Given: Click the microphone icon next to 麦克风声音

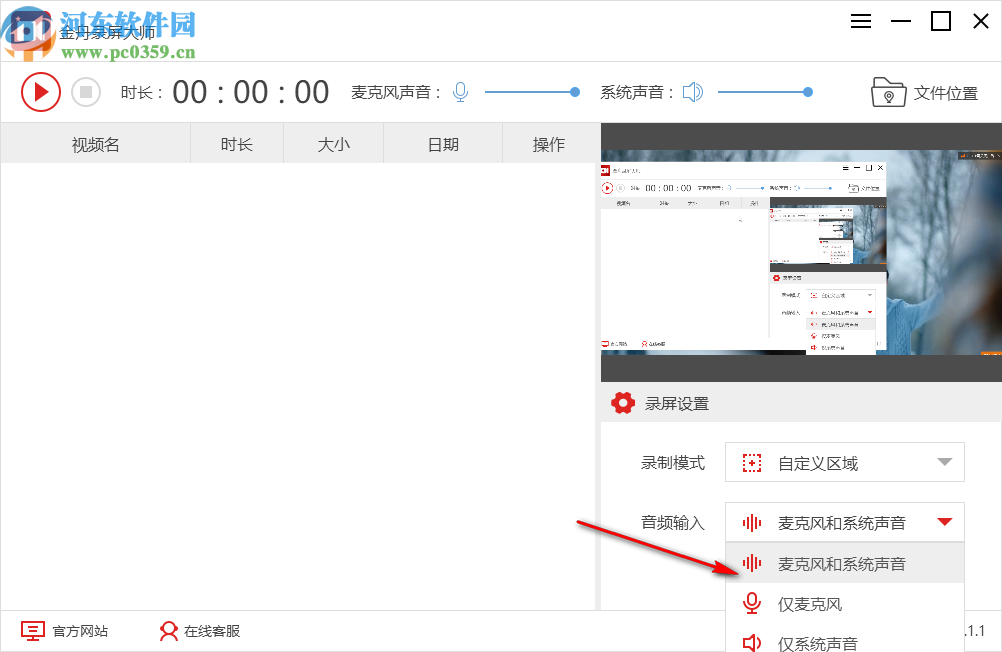Looking at the screenshot, I should (460, 91).
